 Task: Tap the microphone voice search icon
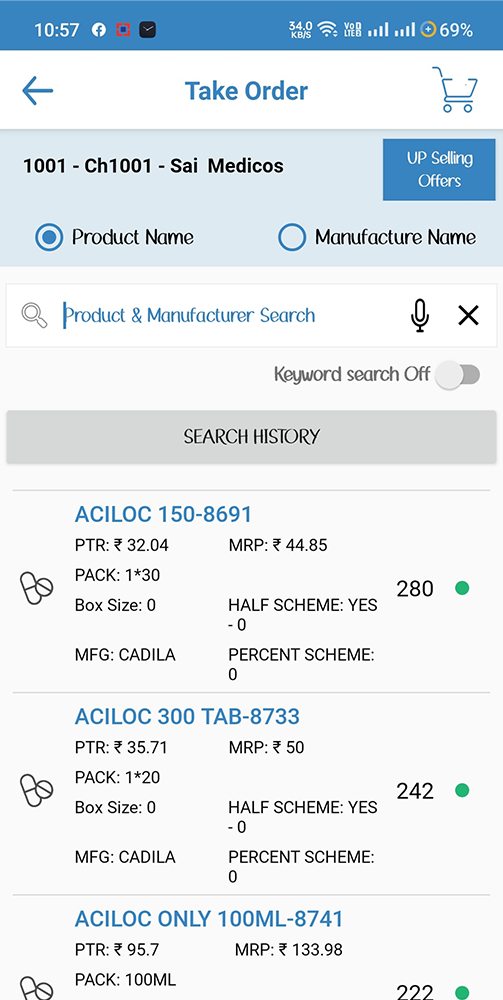point(419,315)
